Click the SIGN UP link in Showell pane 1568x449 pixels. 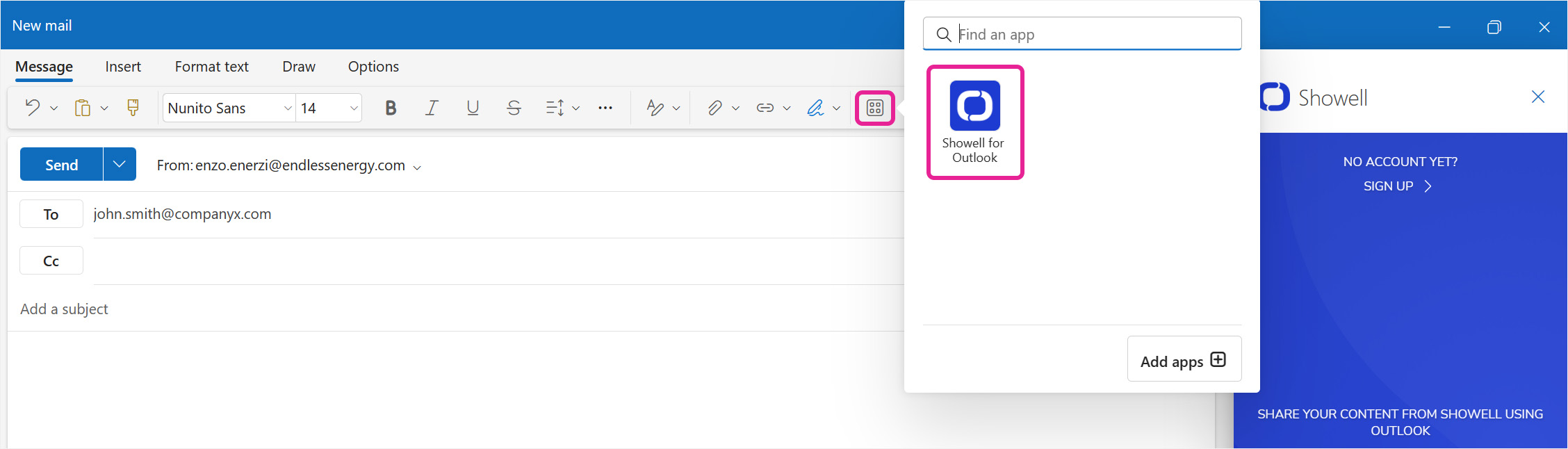click(1398, 186)
